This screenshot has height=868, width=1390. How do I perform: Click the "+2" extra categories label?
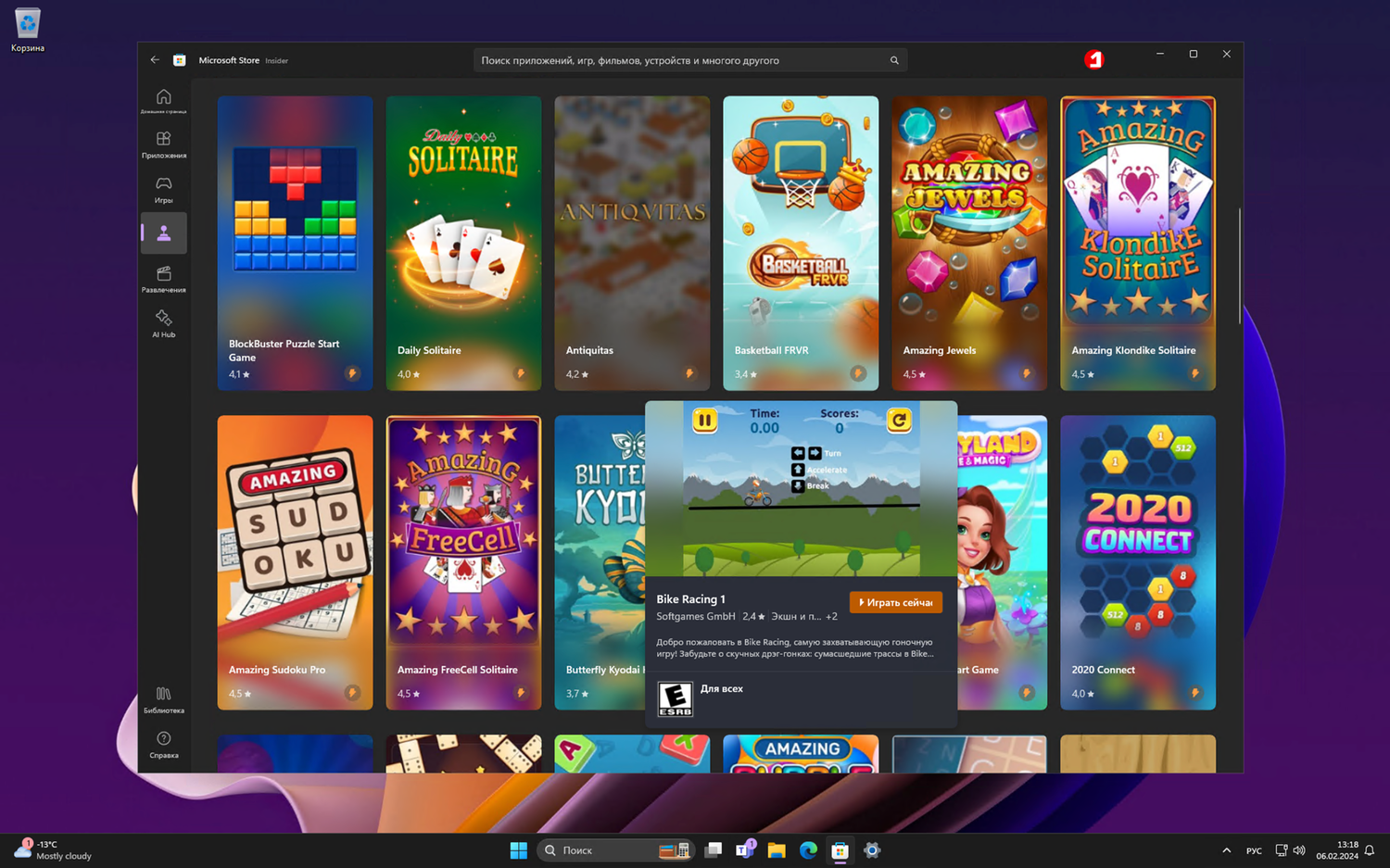pyautogui.click(x=831, y=616)
